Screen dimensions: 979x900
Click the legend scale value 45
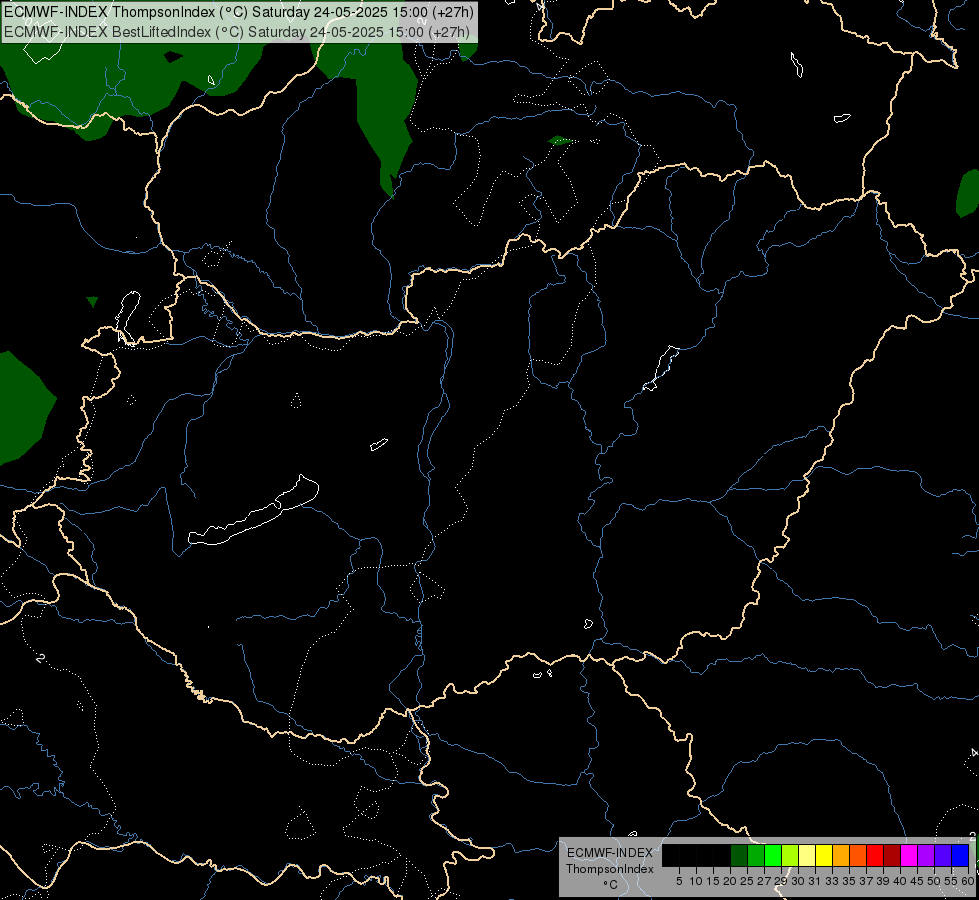click(918, 881)
